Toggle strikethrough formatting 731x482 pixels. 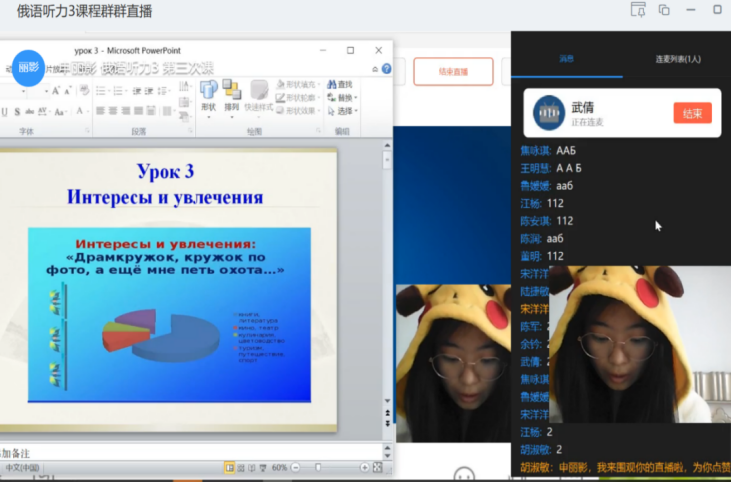[x=30, y=111]
